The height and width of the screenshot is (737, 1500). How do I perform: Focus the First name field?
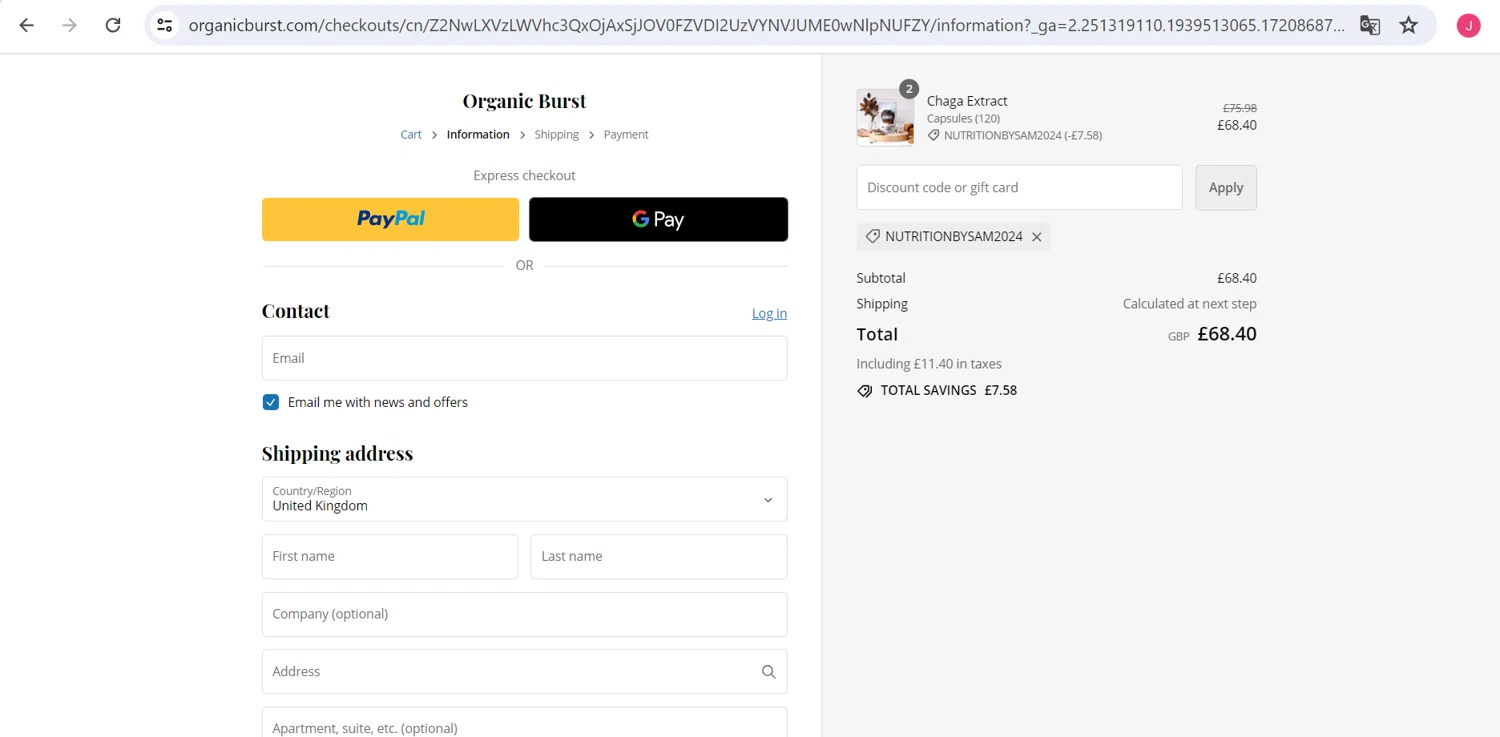390,556
